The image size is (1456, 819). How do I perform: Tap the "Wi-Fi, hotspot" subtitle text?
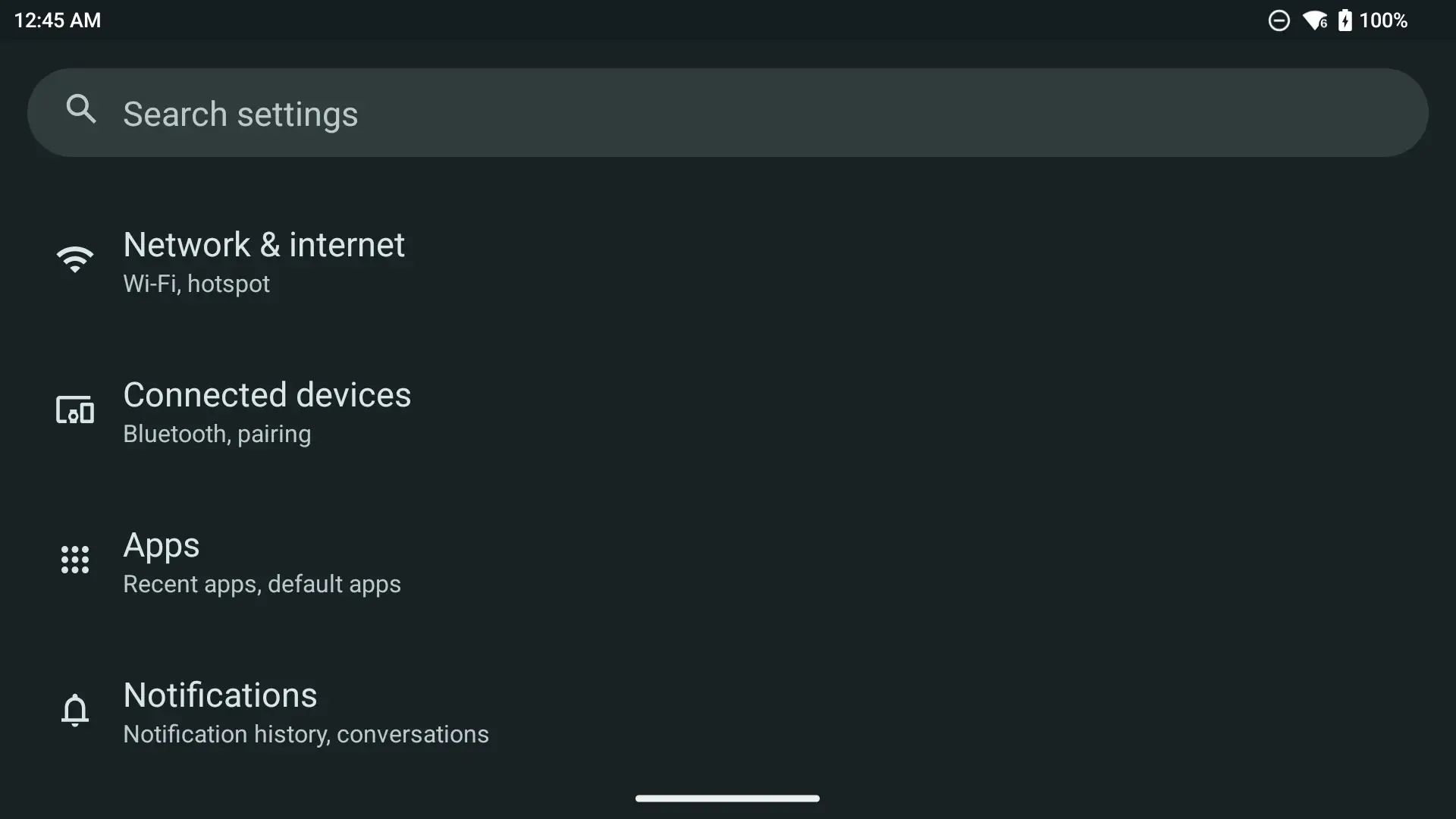(x=196, y=284)
